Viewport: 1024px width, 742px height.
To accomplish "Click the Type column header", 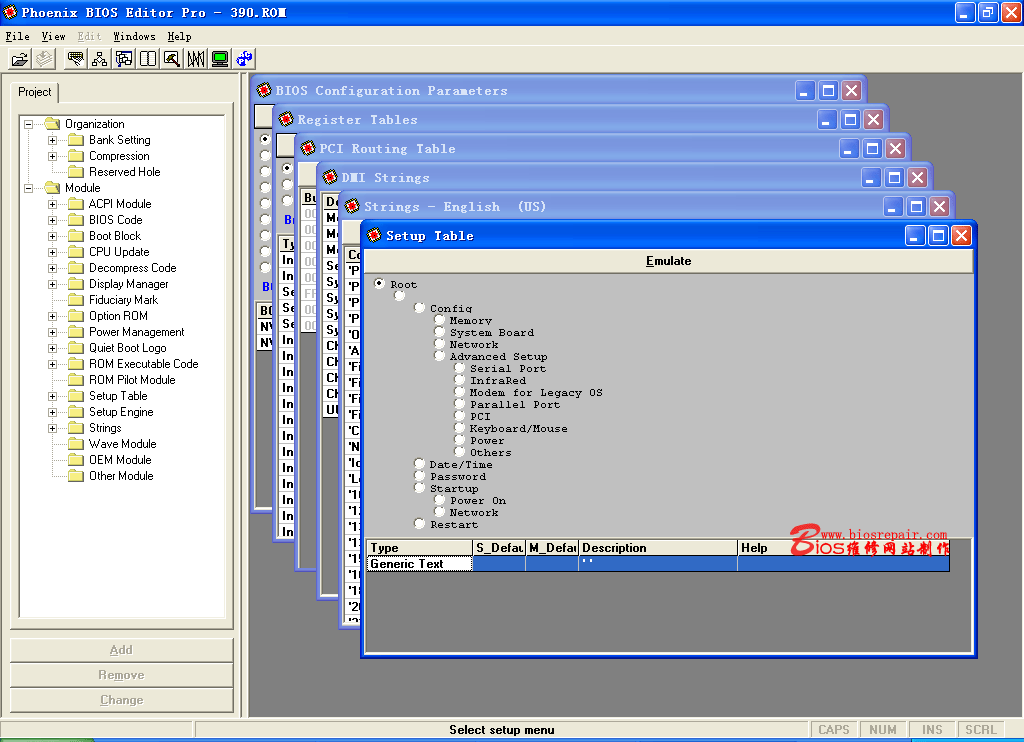I will click(419, 547).
